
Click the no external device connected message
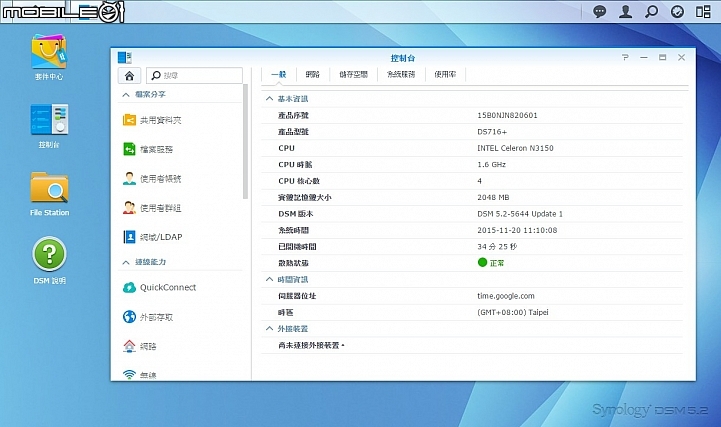tap(311, 345)
